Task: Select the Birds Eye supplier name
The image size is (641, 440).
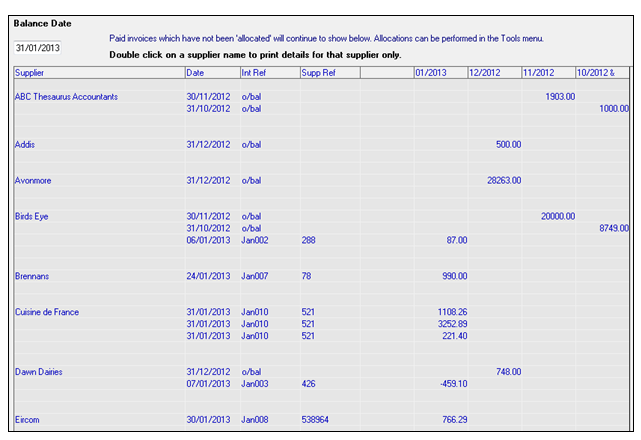Action: click(x=31, y=217)
